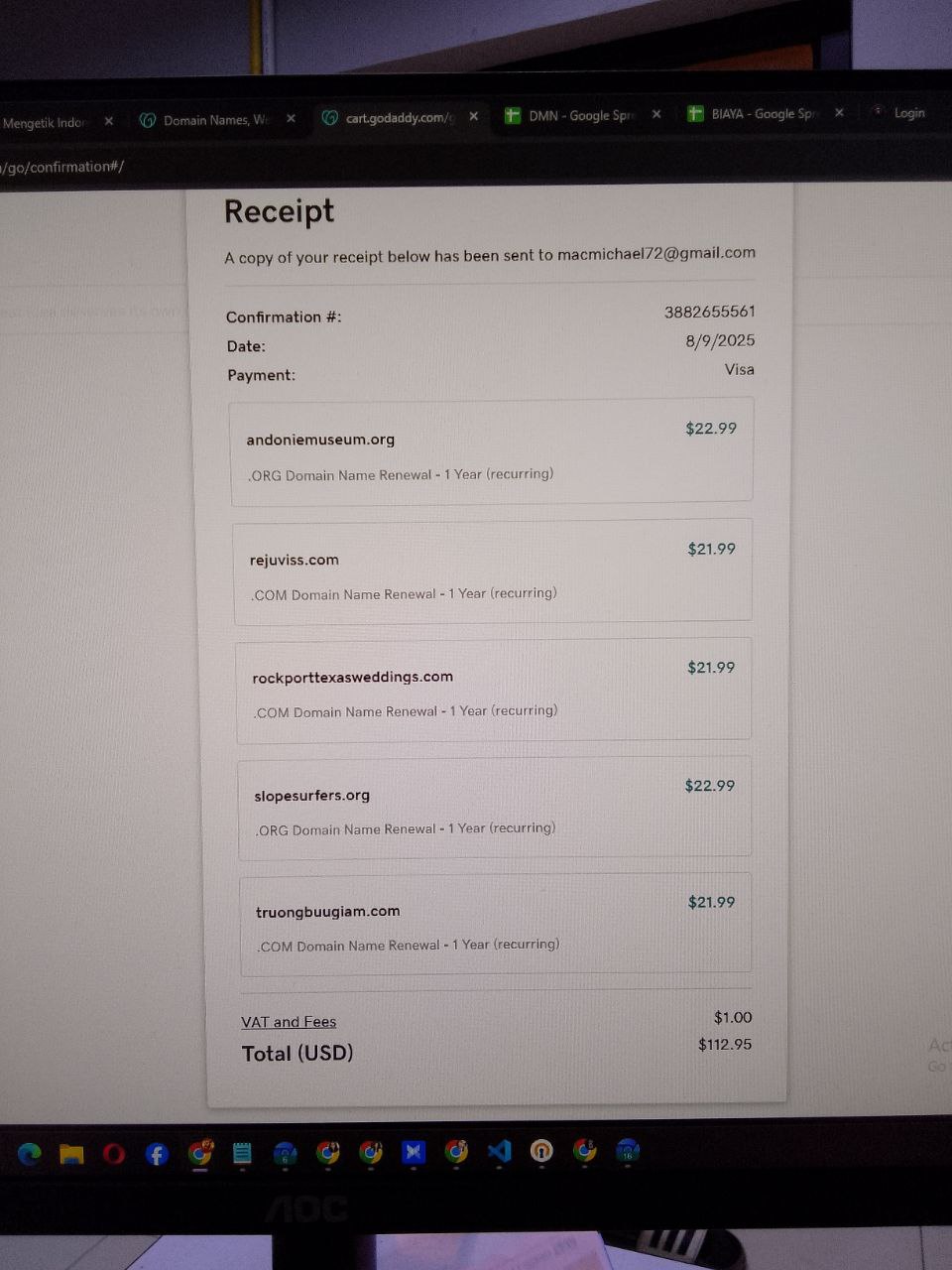The height and width of the screenshot is (1270, 952).
Task: Switch to DMN Google Sheets tab
Action: click(x=580, y=116)
